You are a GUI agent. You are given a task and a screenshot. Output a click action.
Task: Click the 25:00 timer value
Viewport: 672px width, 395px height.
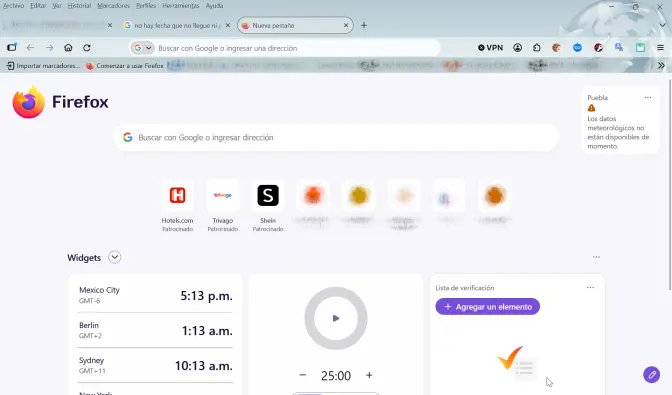pyautogui.click(x=336, y=376)
